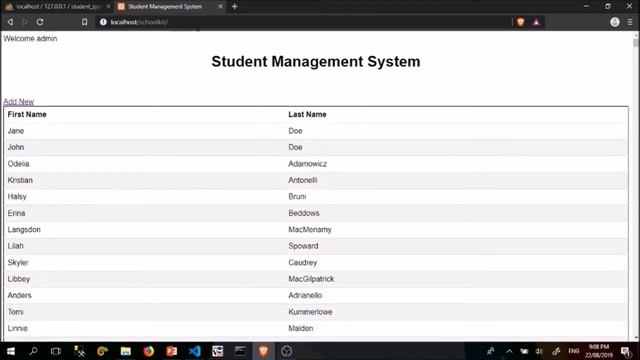The height and width of the screenshot is (360, 640).
Task: Click the last name Bruni
Action: coord(297,196)
